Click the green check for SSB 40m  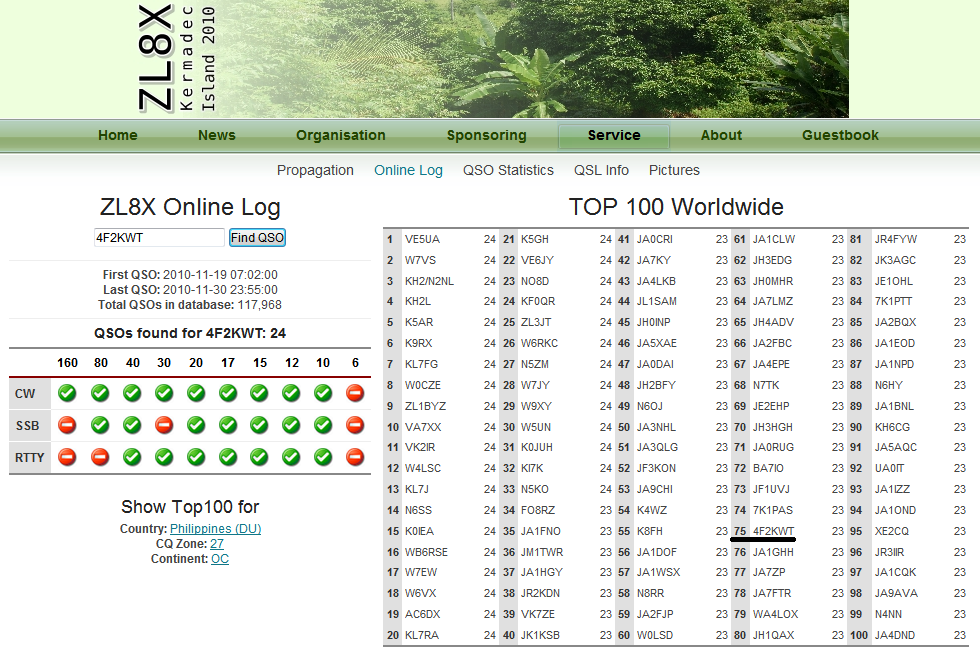[x=132, y=425]
